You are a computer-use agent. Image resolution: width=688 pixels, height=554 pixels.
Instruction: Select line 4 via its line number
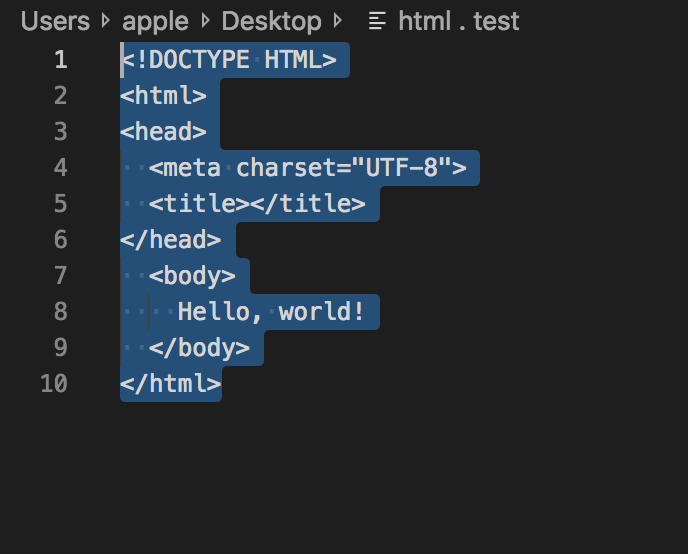(x=61, y=168)
